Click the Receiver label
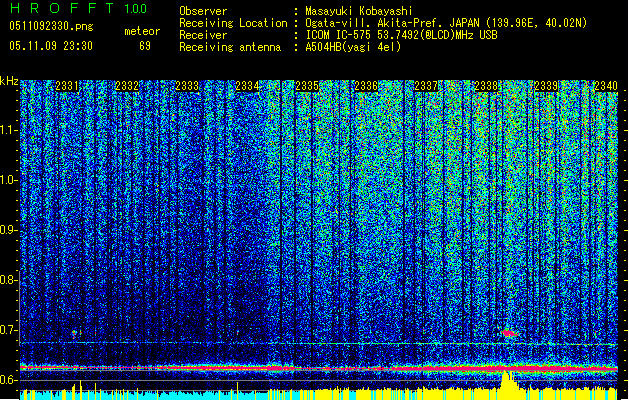This screenshot has height=400, width=629. point(203,35)
